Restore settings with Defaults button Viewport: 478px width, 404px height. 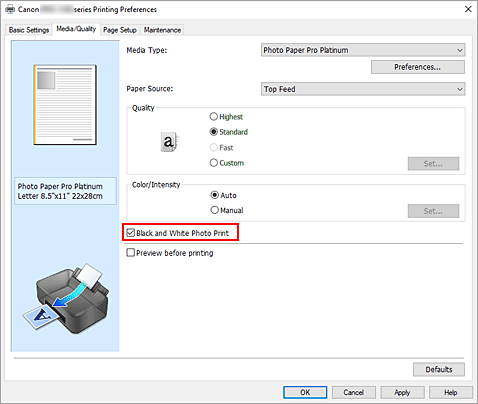coord(439,369)
